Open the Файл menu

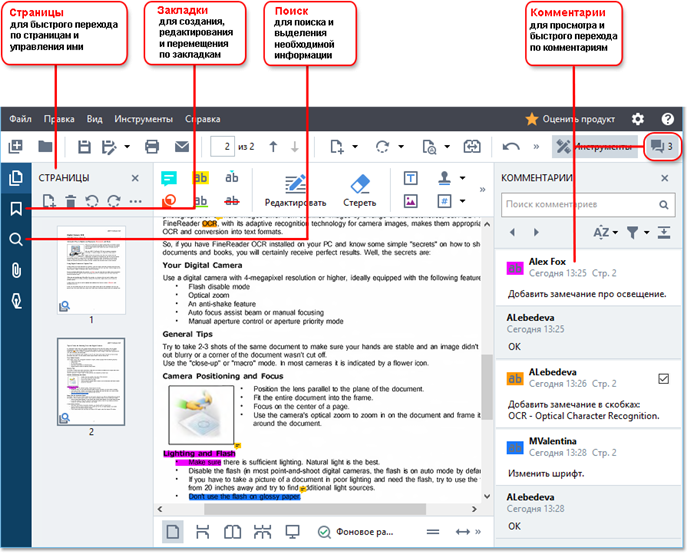20,119
